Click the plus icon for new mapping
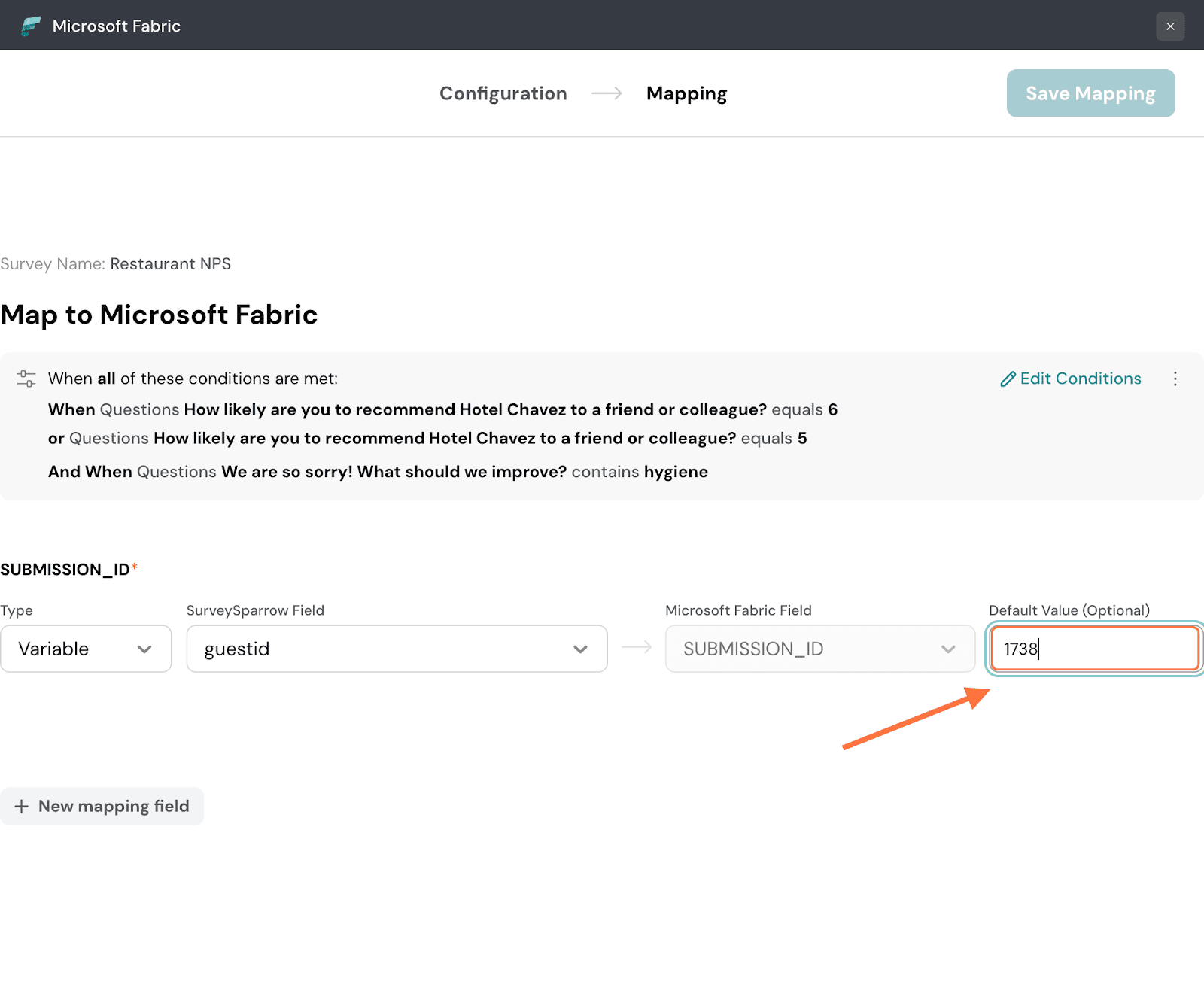Screen dimensions: 1204x982 pyautogui.click(x=22, y=807)
